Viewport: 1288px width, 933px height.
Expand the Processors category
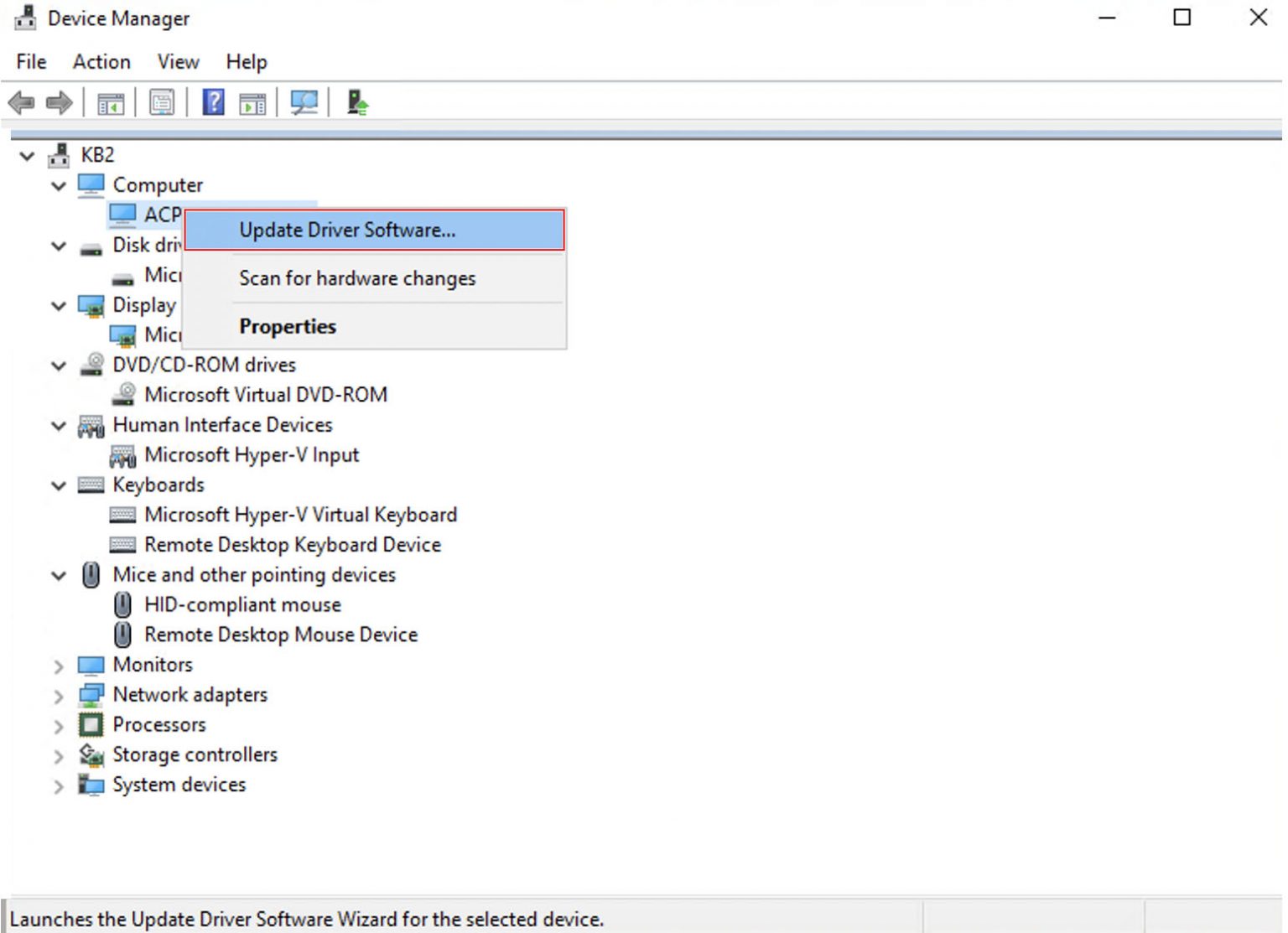[59, 726]
